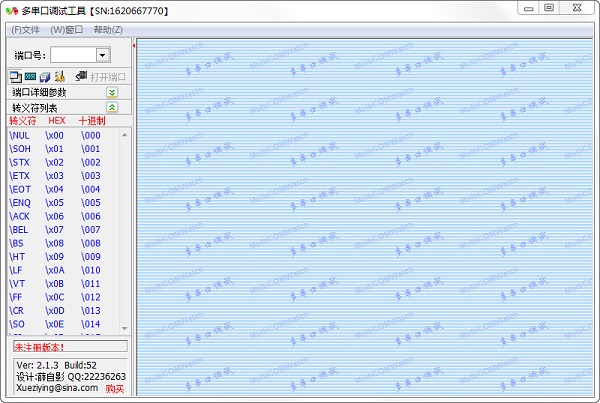Click inside the 端口号 input field
The image size is (600, 403).
tap(73, 55)
